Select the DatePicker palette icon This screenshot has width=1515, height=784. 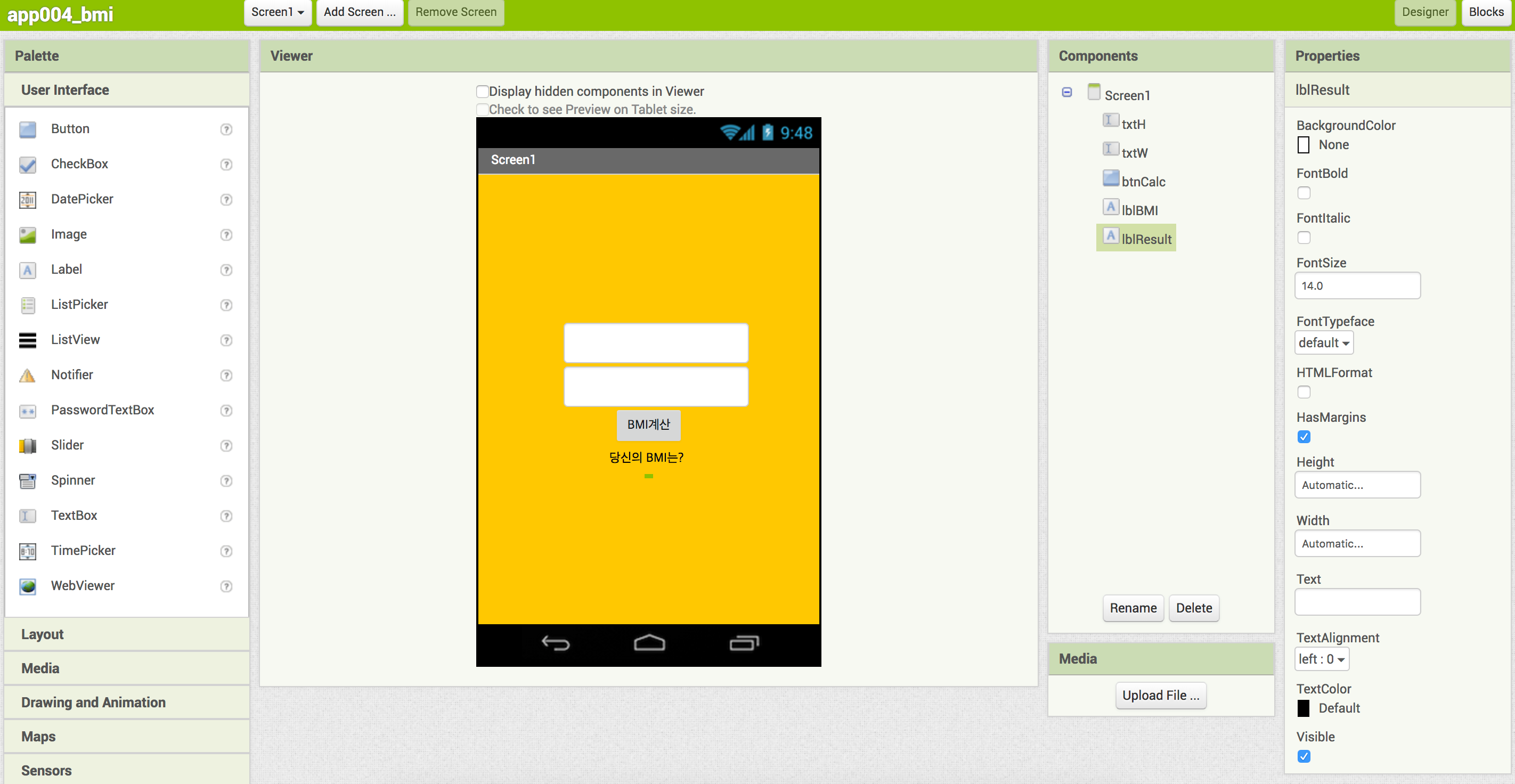point(27,200)
